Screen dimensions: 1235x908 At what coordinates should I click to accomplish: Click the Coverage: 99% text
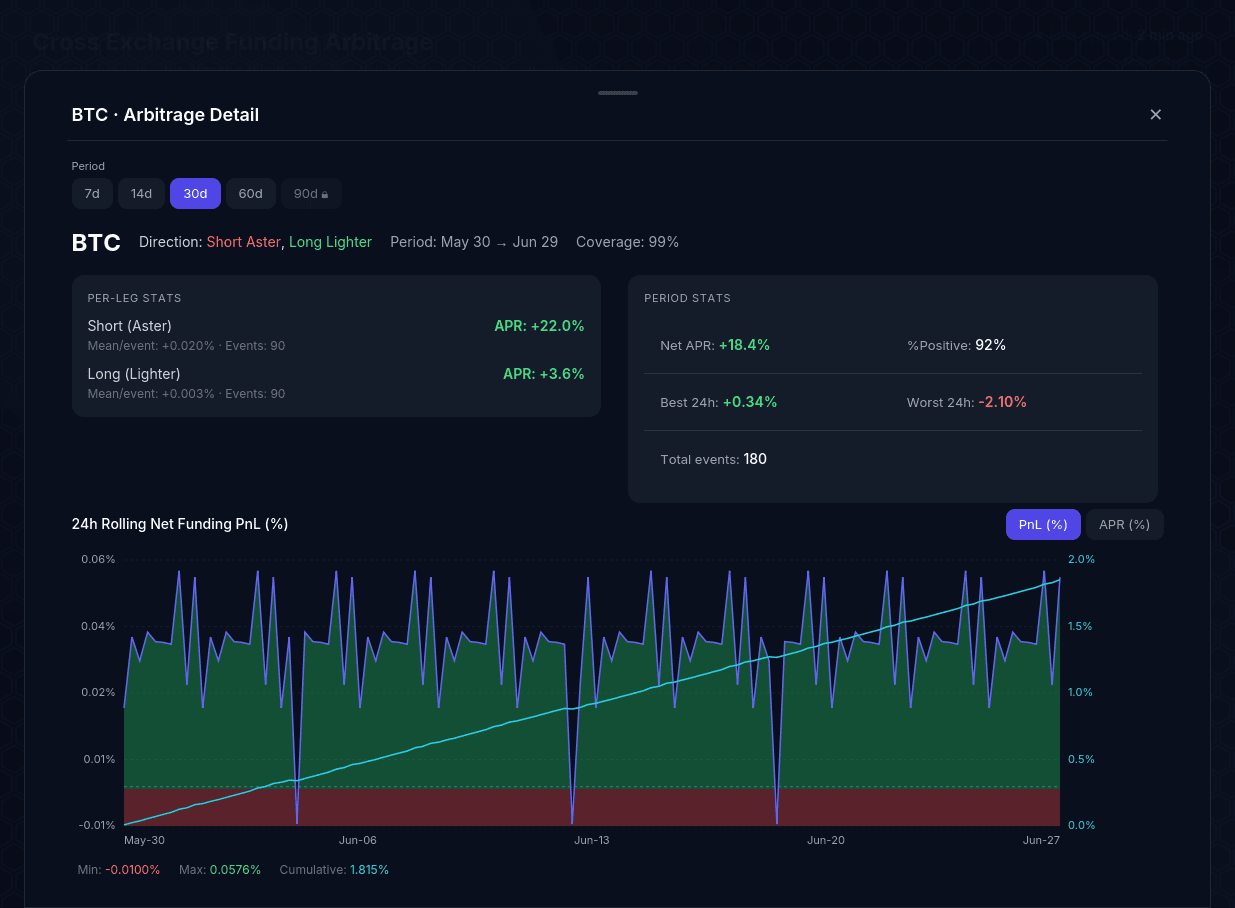[x=627, y=242]
